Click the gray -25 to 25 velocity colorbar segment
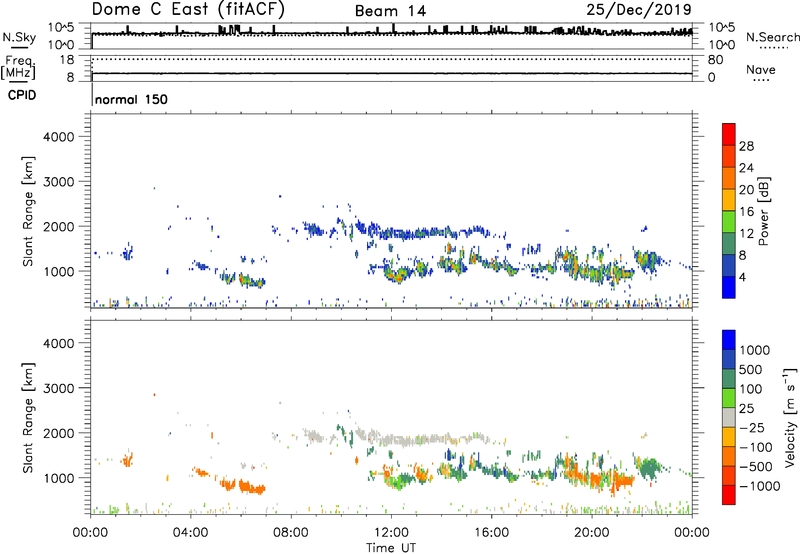 [x=729, y=417]
